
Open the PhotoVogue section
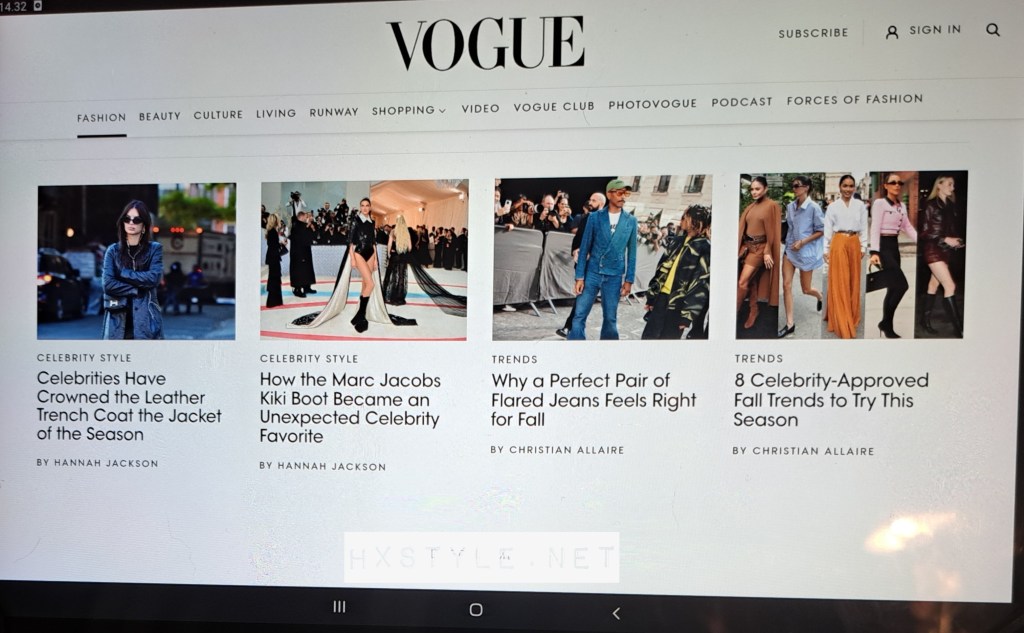click(x=652, y=104)
